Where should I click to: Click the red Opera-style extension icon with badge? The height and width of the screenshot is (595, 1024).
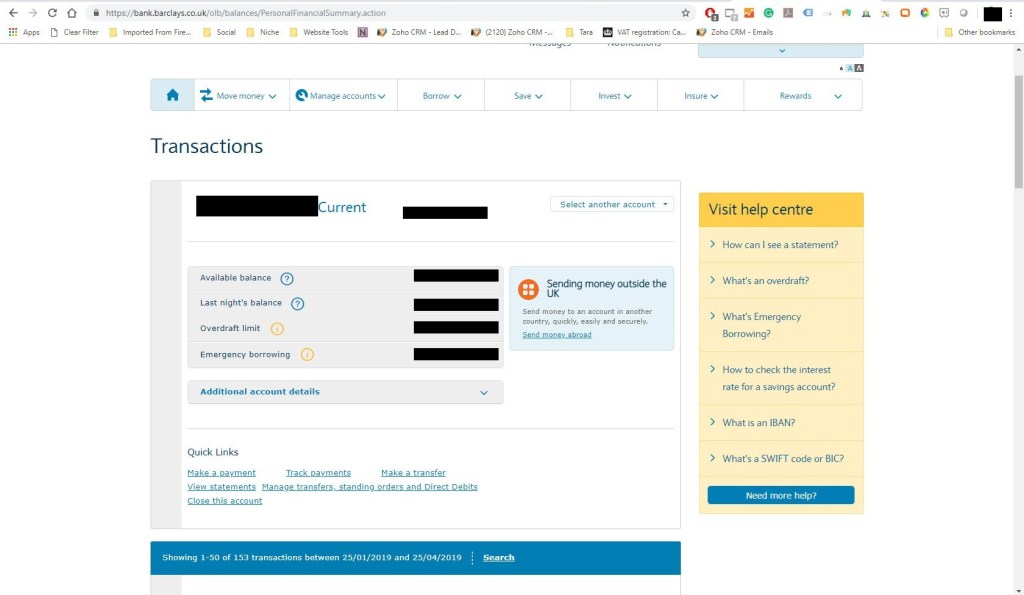point(711,13)
